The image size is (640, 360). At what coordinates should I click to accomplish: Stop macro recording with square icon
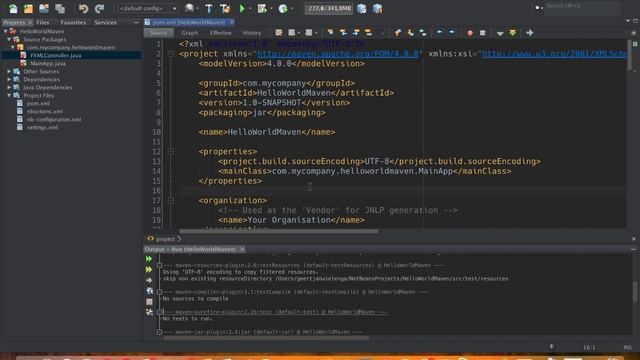pyautogui.click(x=482, y=33)
